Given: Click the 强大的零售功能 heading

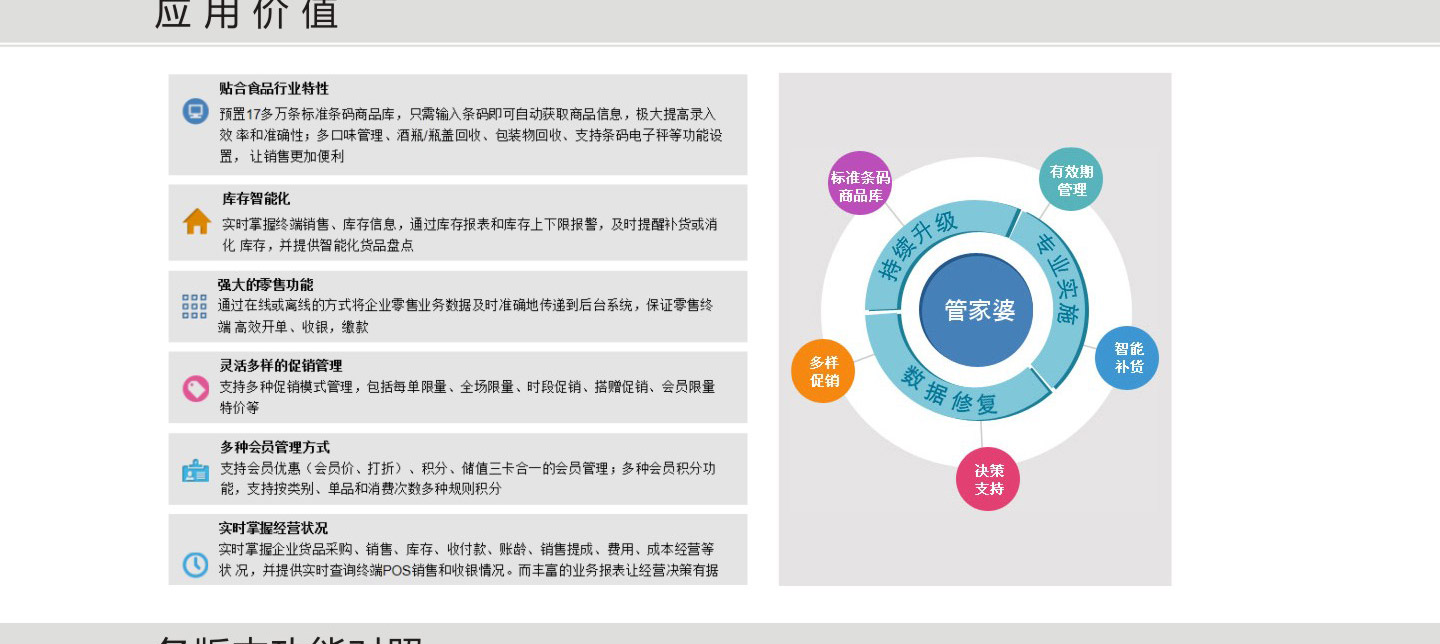Looking at the screenshot, I should tap(265, 285).
